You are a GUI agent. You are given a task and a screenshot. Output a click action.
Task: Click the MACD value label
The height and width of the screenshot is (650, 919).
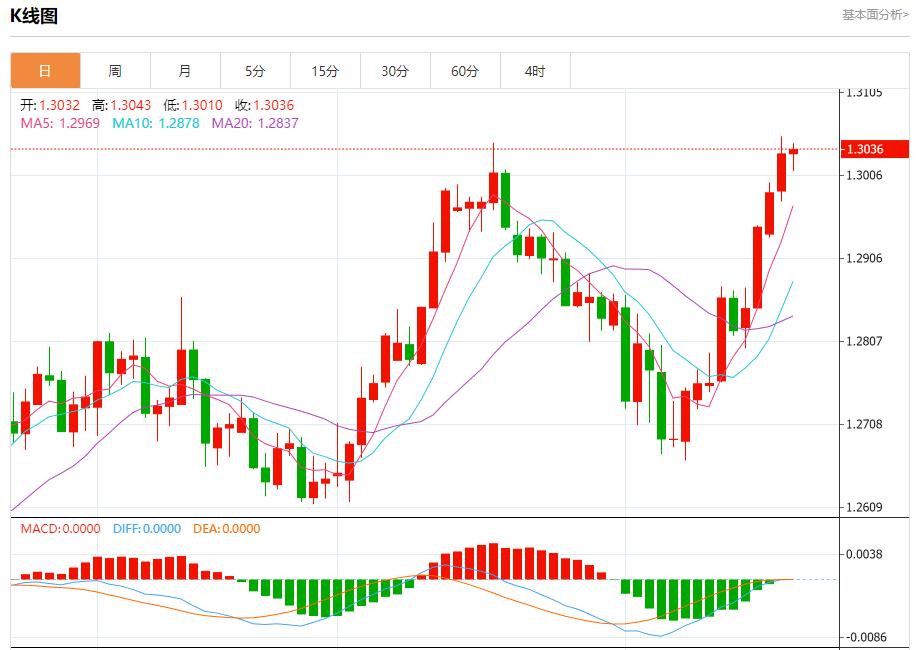click(x=60, y=529)
